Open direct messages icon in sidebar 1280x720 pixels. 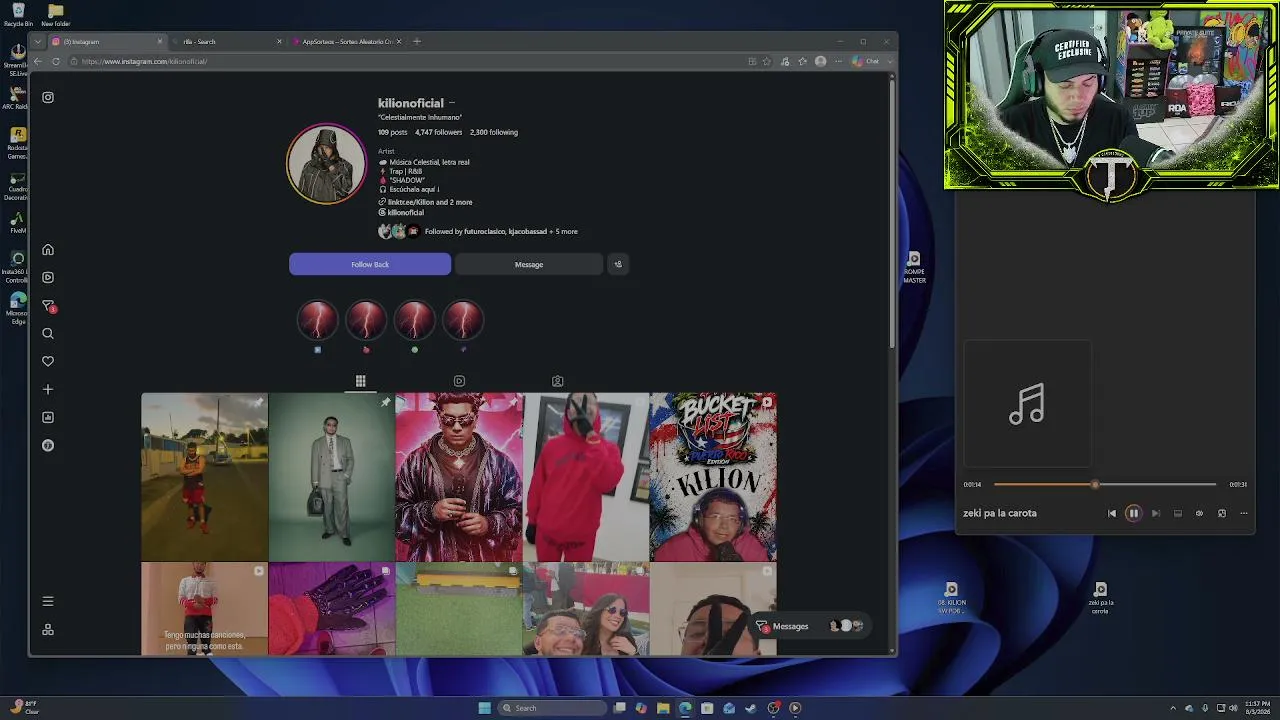click(48, 305)
